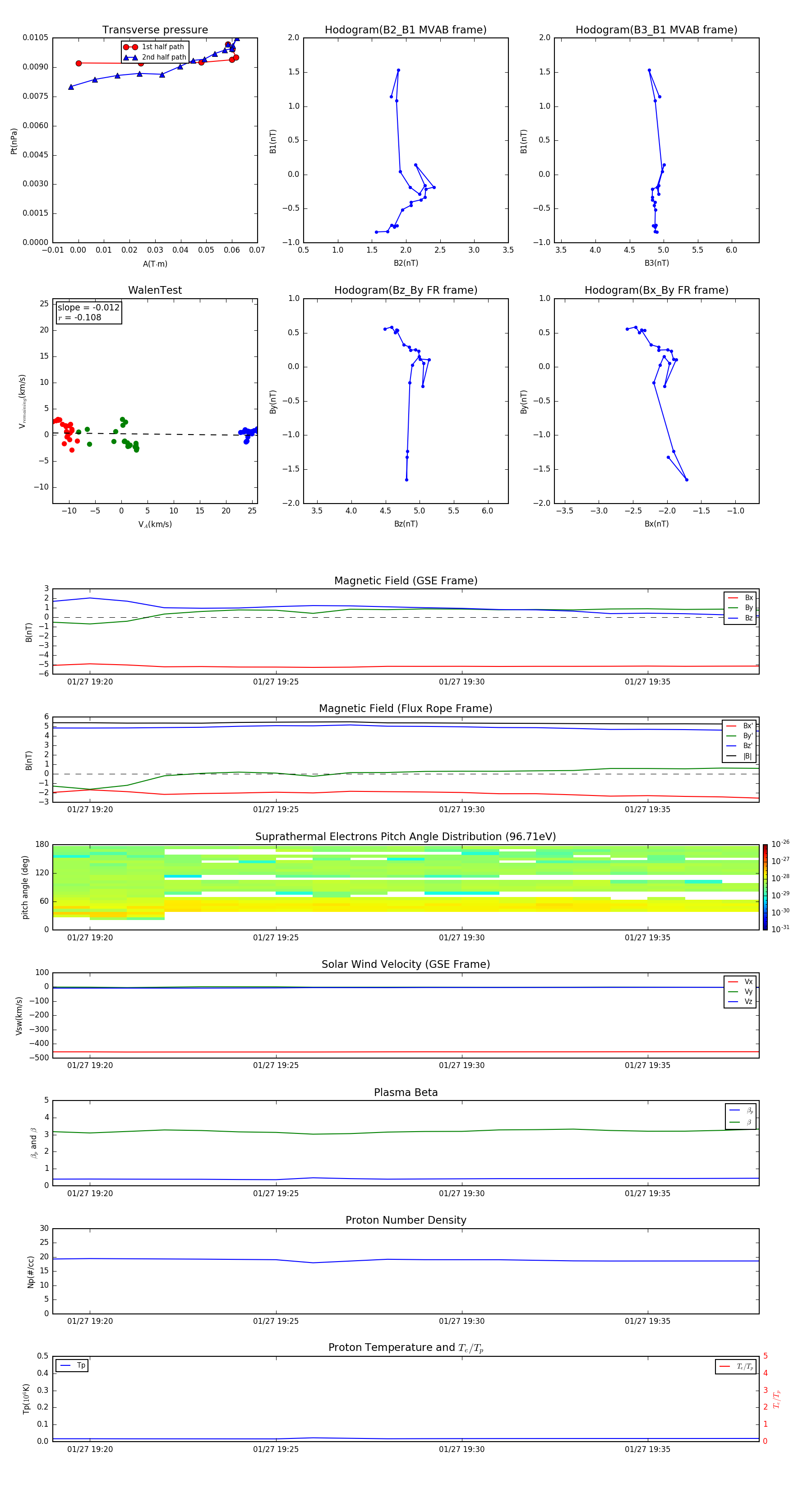
Task: Select '|B|' in Flux Rope legend
Action: click(740, 756)
